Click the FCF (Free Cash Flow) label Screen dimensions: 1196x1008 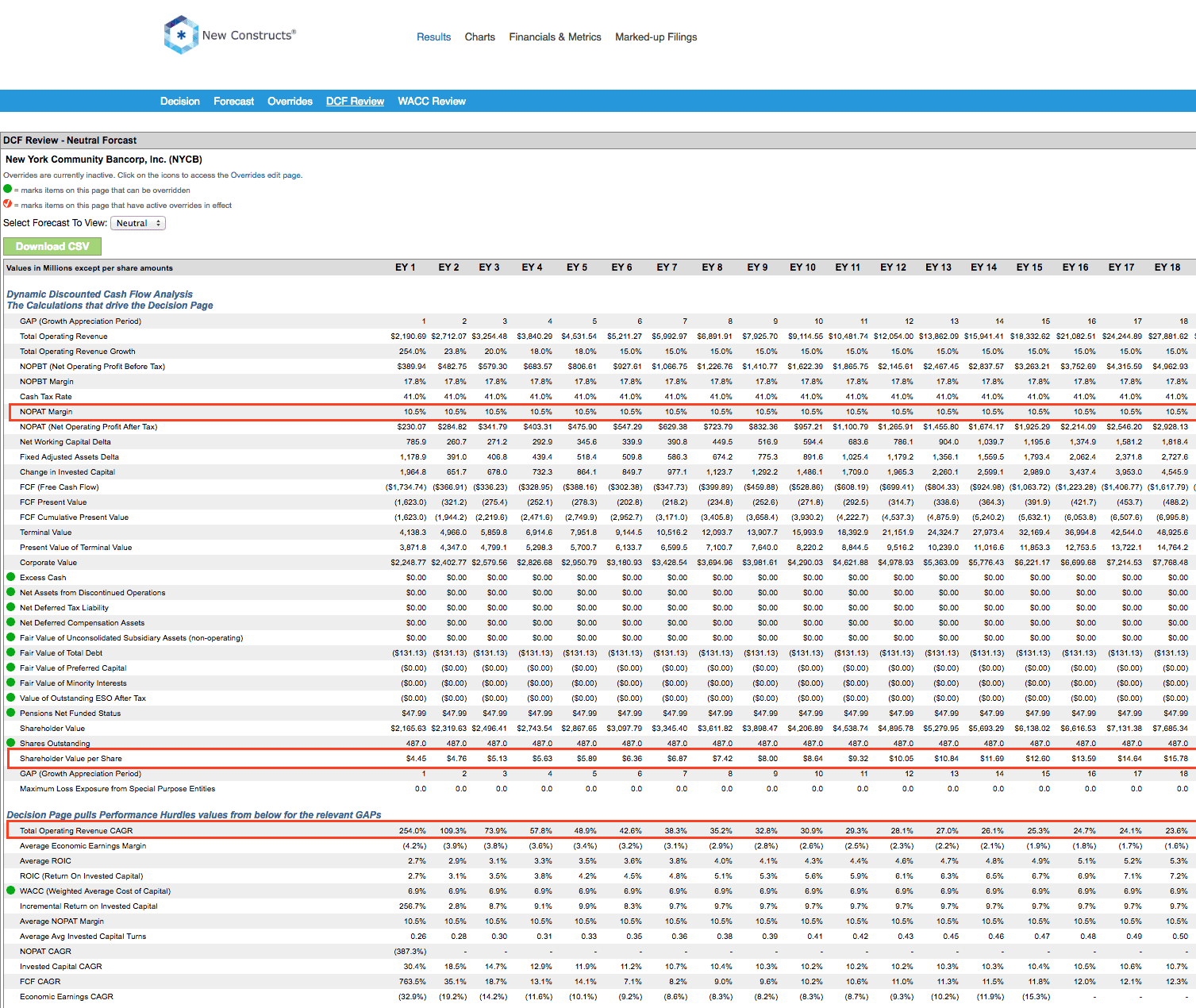tap(60, 487)
